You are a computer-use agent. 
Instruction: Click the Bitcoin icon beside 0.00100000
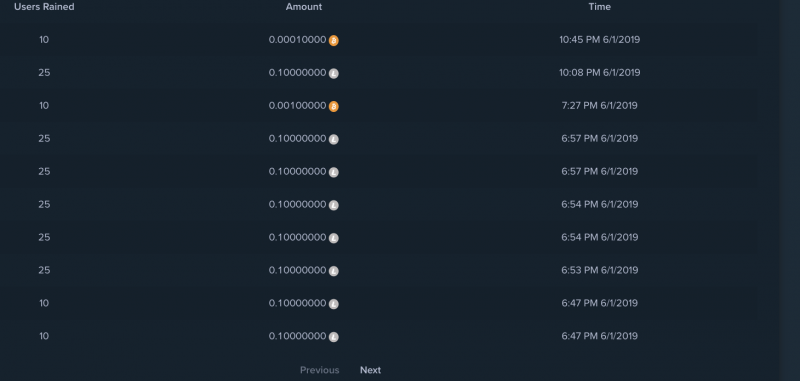click(333, 106)
